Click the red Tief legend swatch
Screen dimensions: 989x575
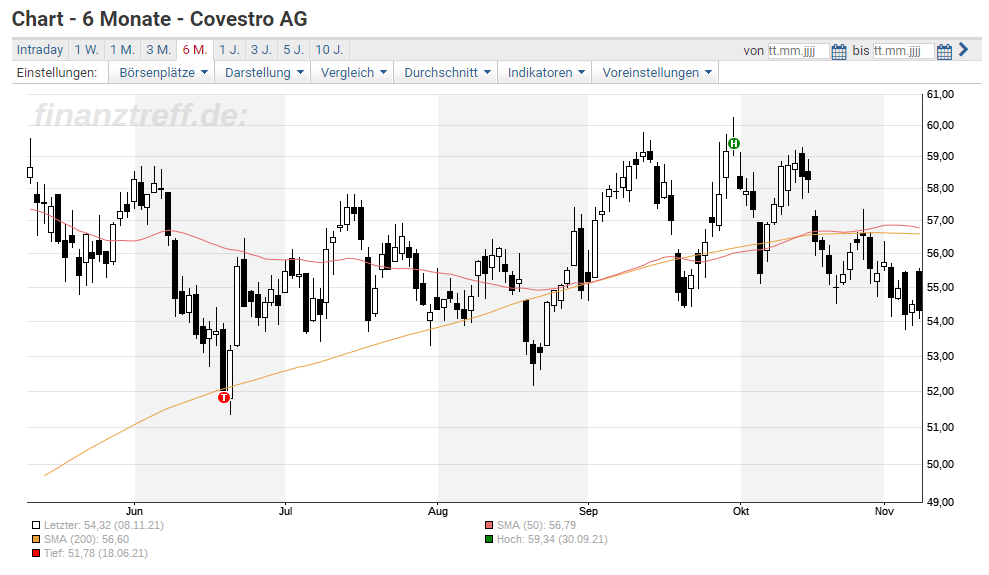pyautogui.click(x=36, y=554)
